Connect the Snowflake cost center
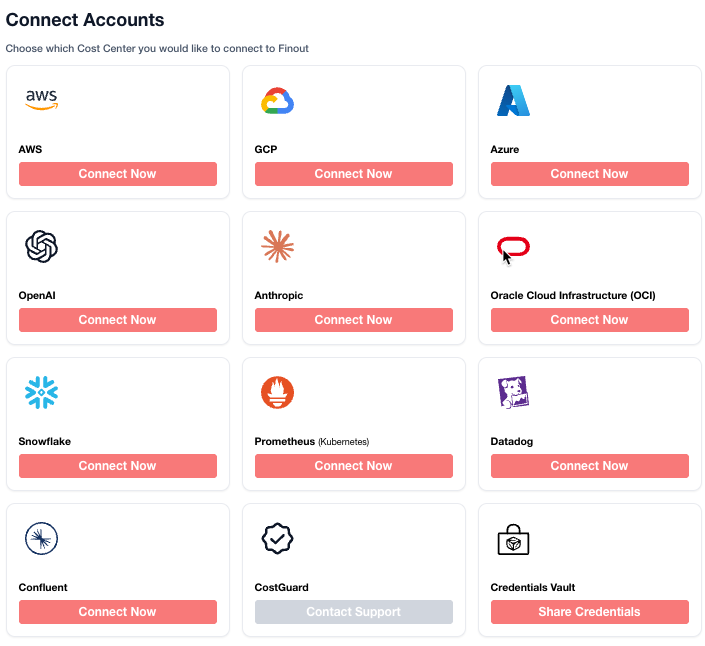 tap(117, 466)
